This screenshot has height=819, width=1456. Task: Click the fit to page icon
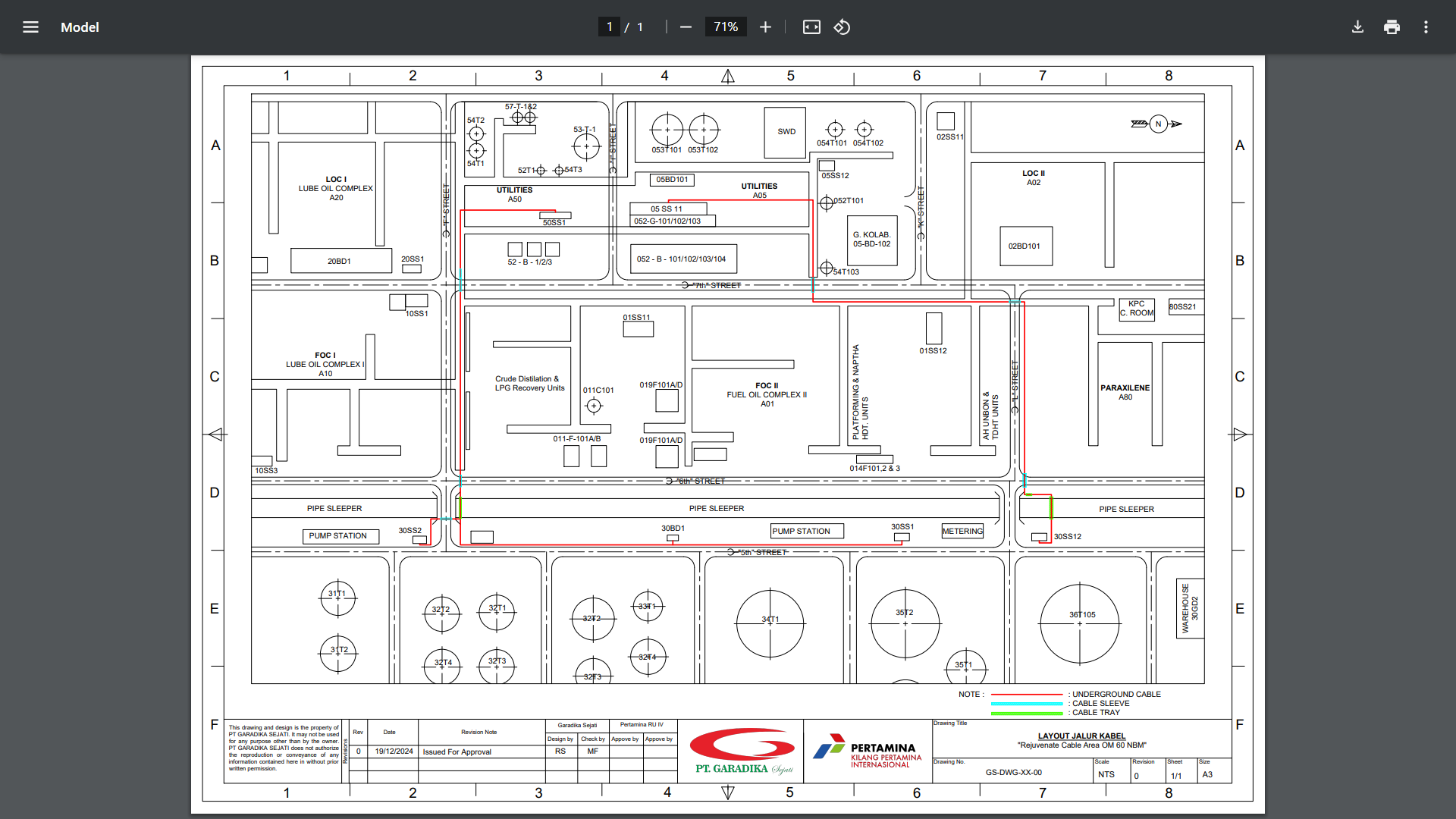pos(811,27)
